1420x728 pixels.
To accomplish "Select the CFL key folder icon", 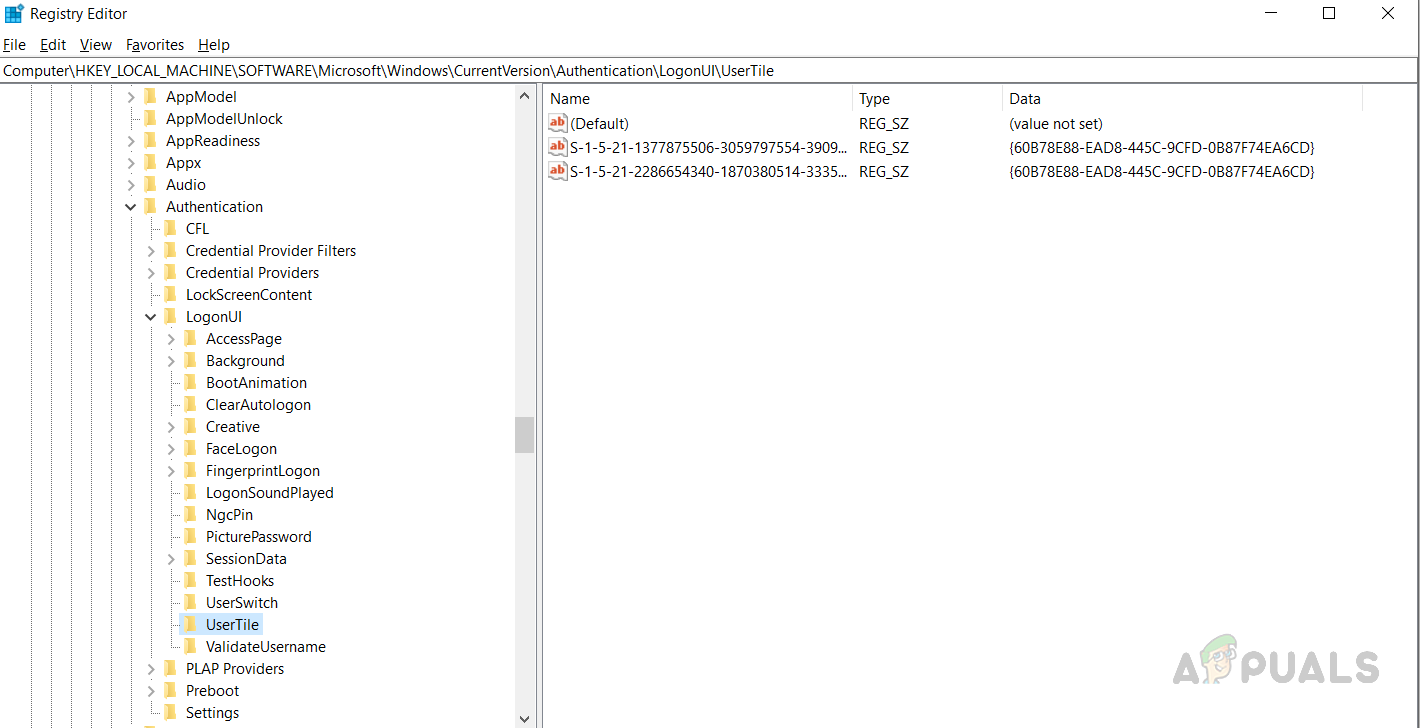I will pyautogui.click(x=171, y=229).
